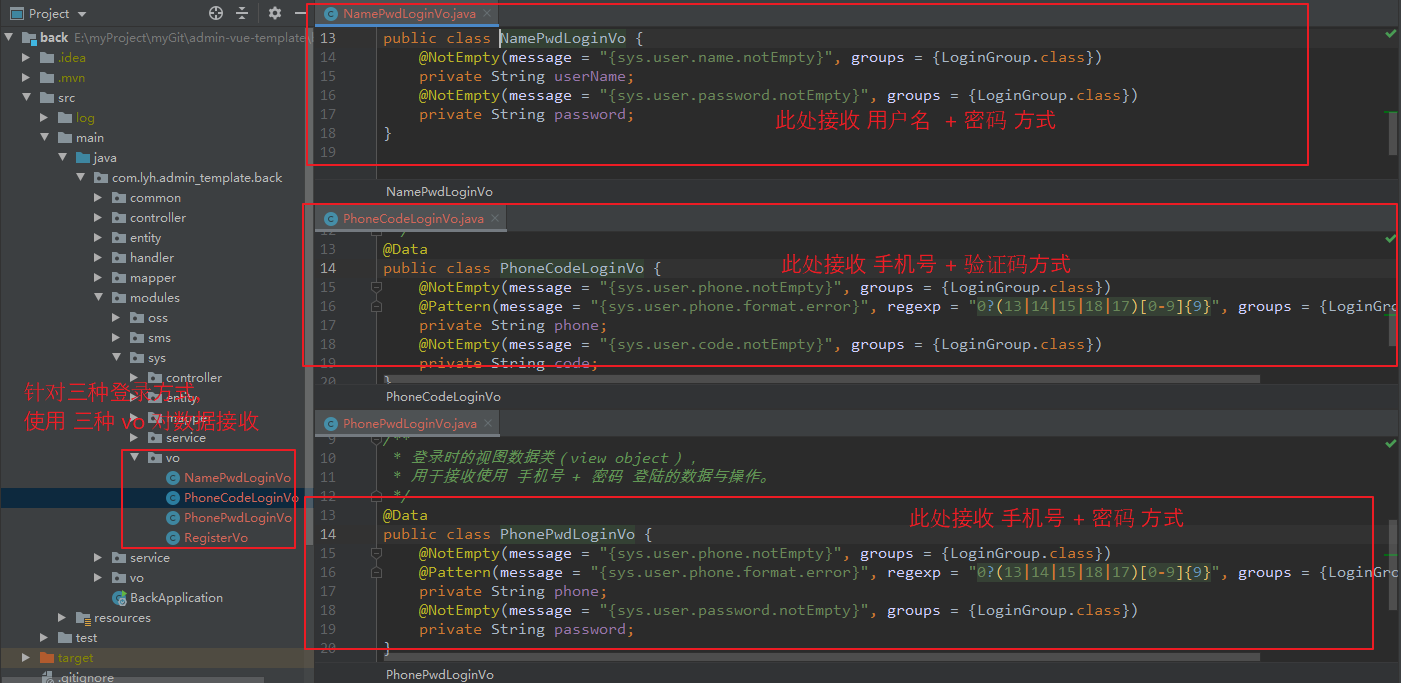
Task: Collapse the com.lyh.admin_template.back package arrow
Action: [81, 178]
